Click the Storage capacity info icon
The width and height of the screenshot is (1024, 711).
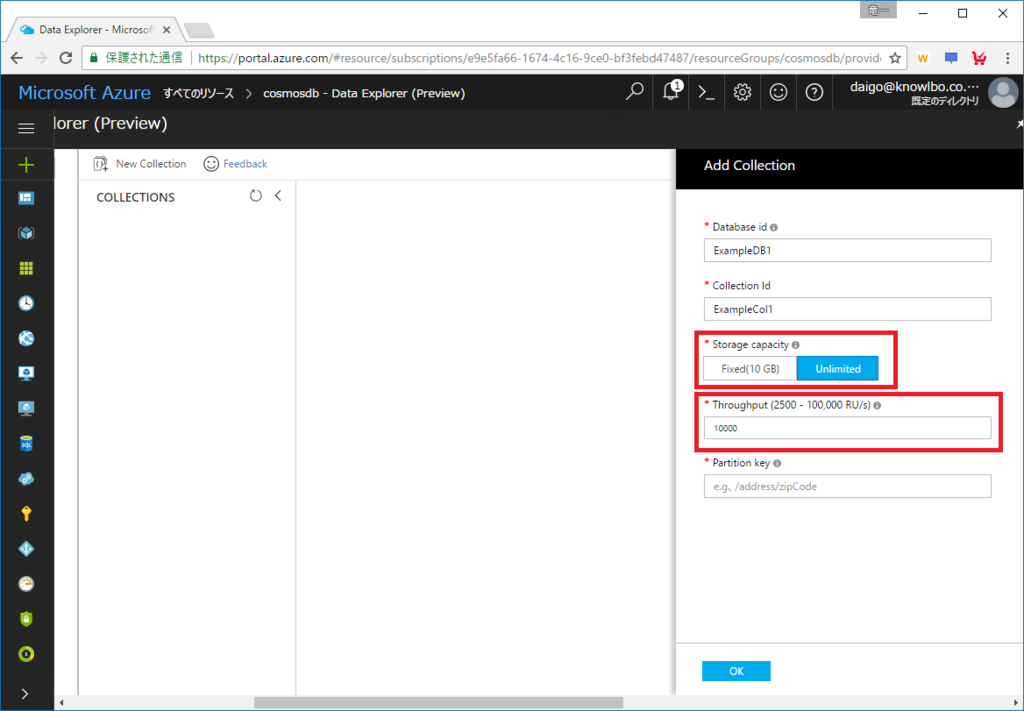click(x=795, y=345)
